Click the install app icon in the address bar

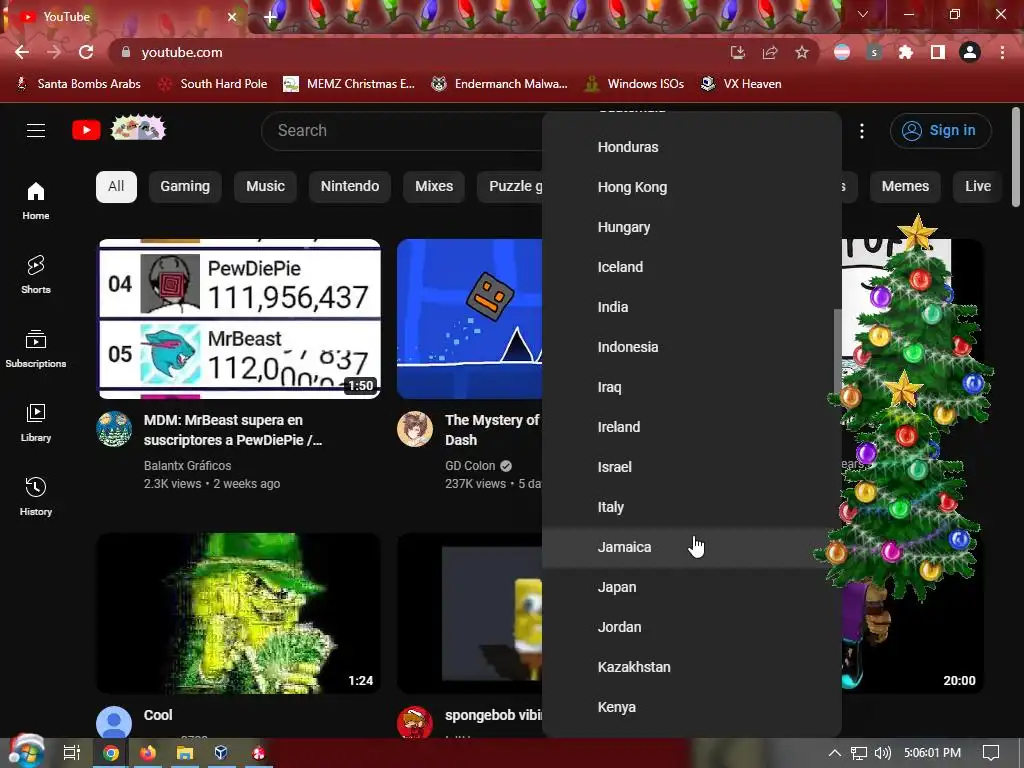738,52
